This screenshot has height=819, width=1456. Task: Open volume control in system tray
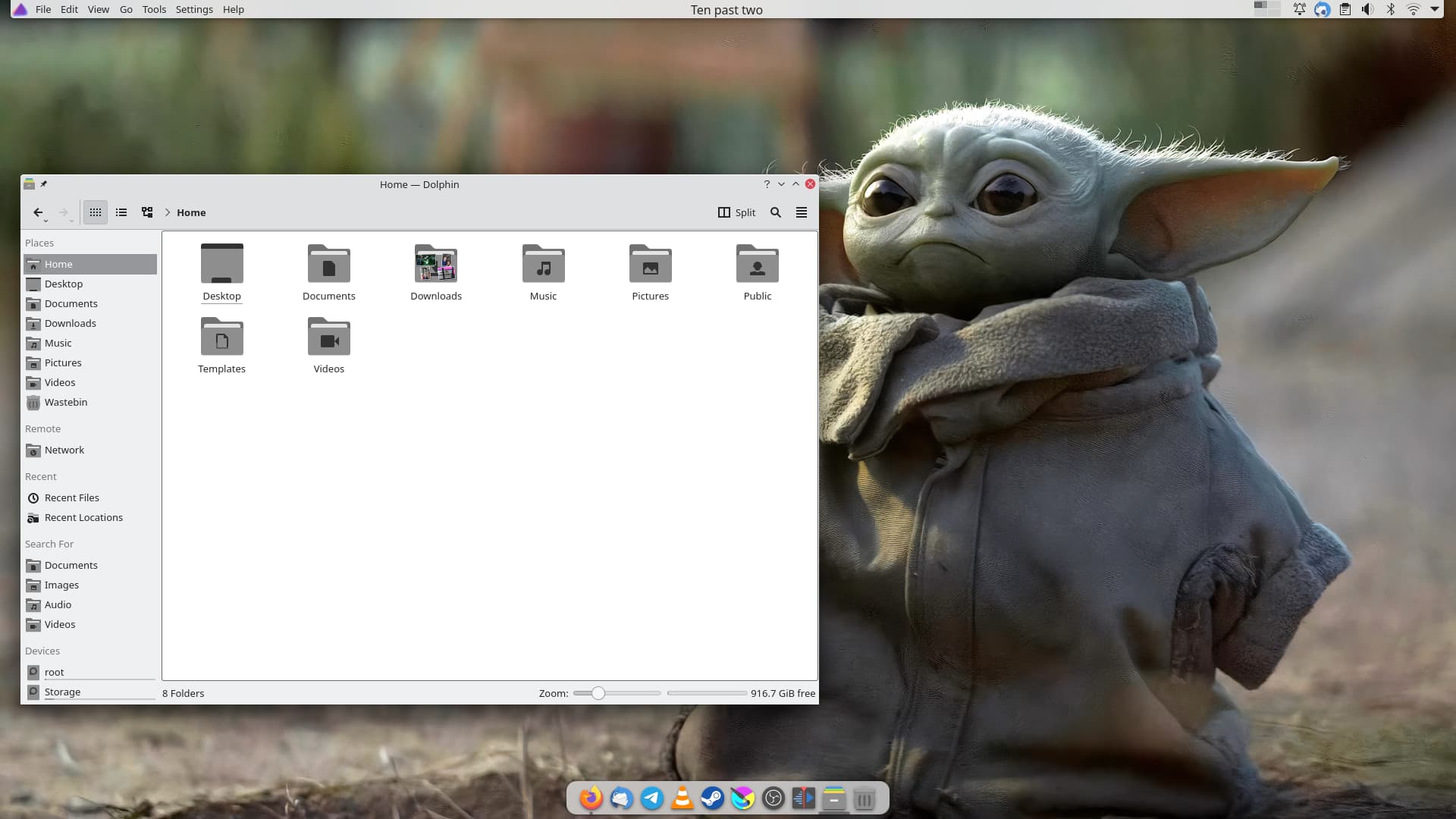coord(1367,9)
